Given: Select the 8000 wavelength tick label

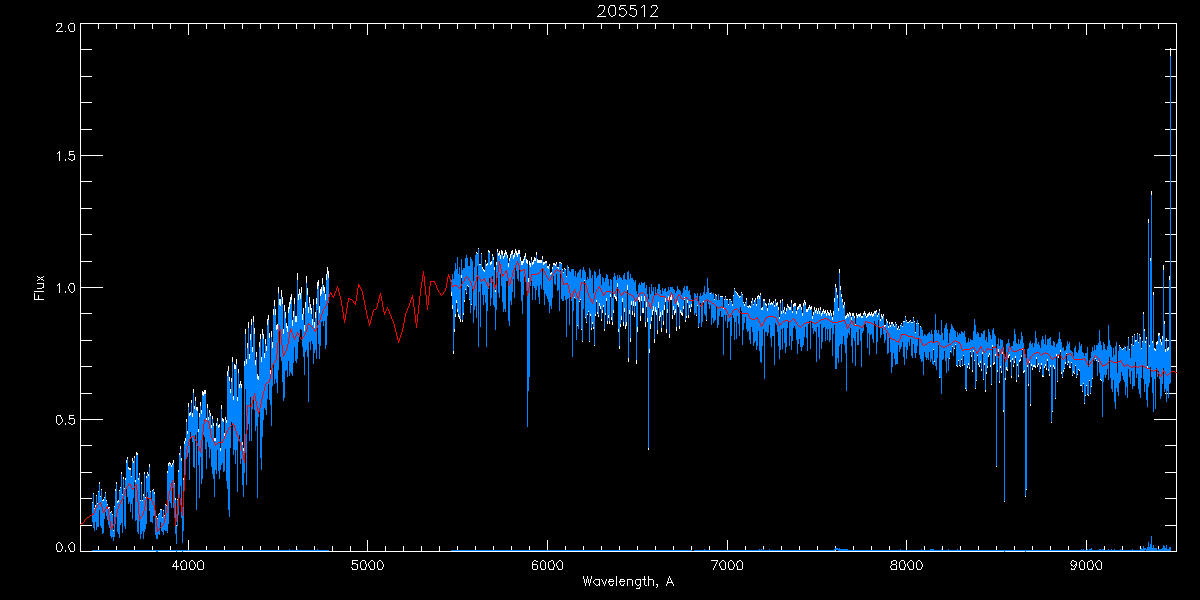Looking at the screenshot, I should click(x=907, y=565).
